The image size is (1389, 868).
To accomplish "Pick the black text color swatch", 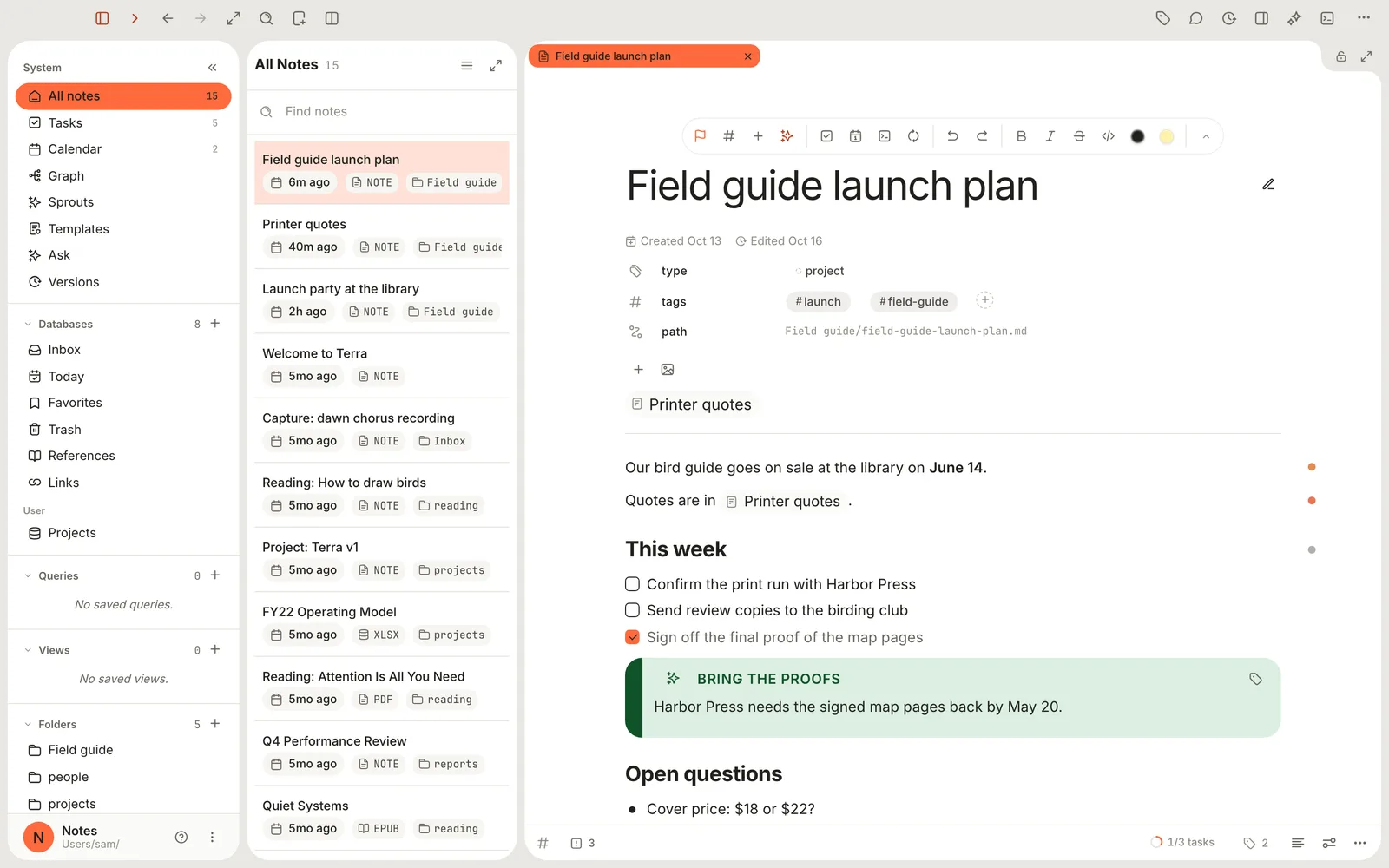I will [1137, 136].
